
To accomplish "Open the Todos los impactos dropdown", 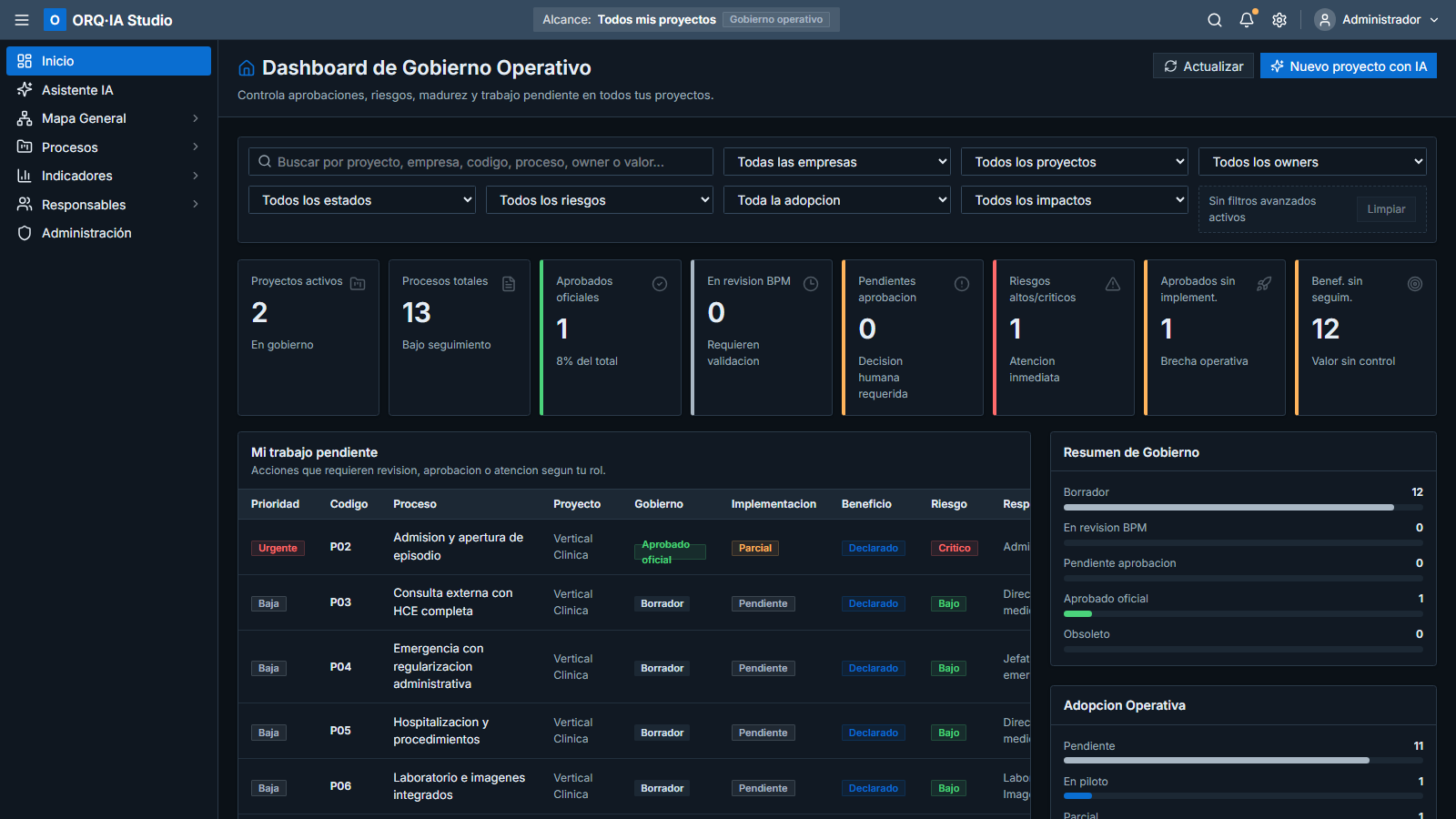I will 1075,200.
